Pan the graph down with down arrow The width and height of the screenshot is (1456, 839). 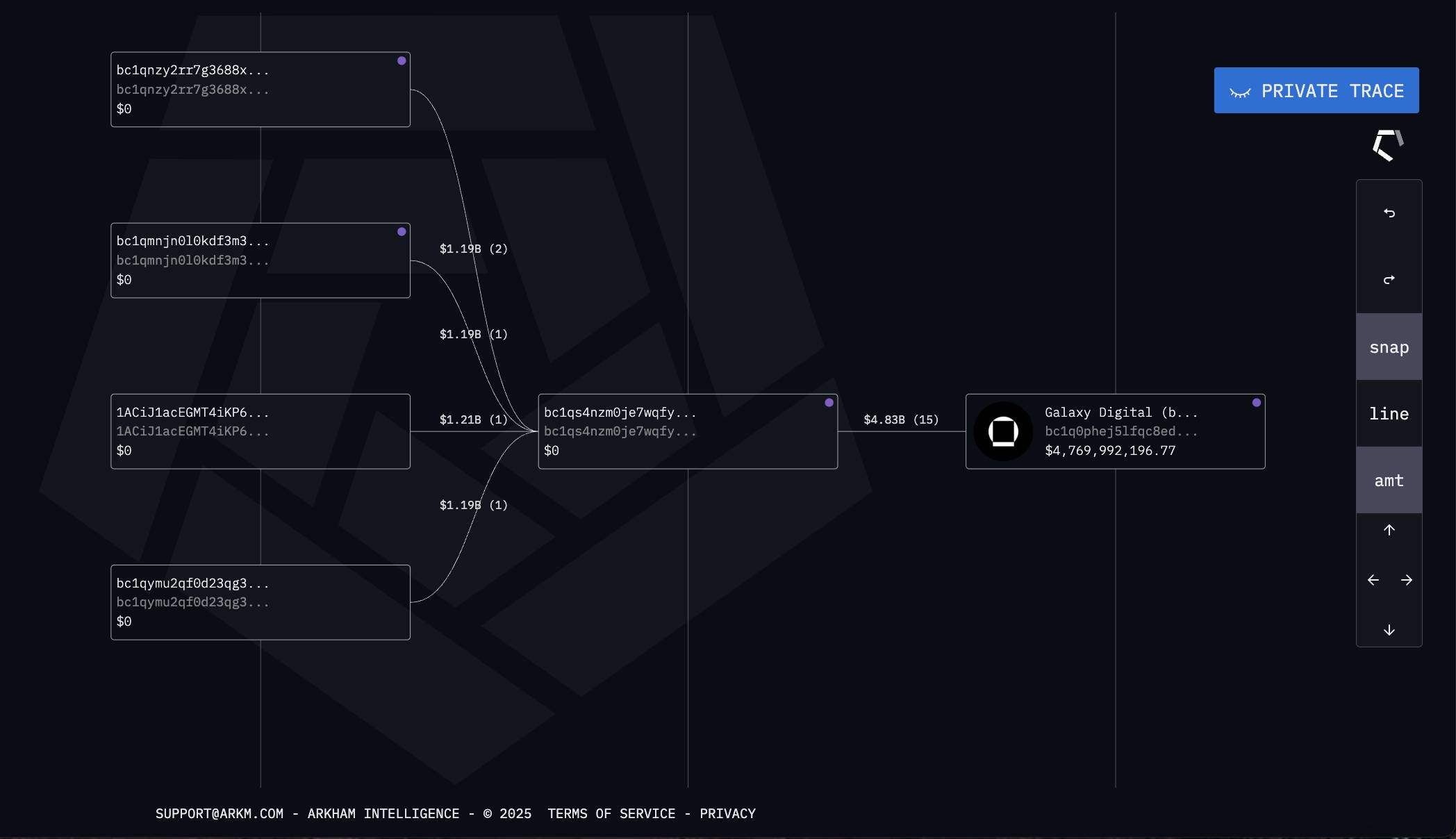[x=1389, y=630]
